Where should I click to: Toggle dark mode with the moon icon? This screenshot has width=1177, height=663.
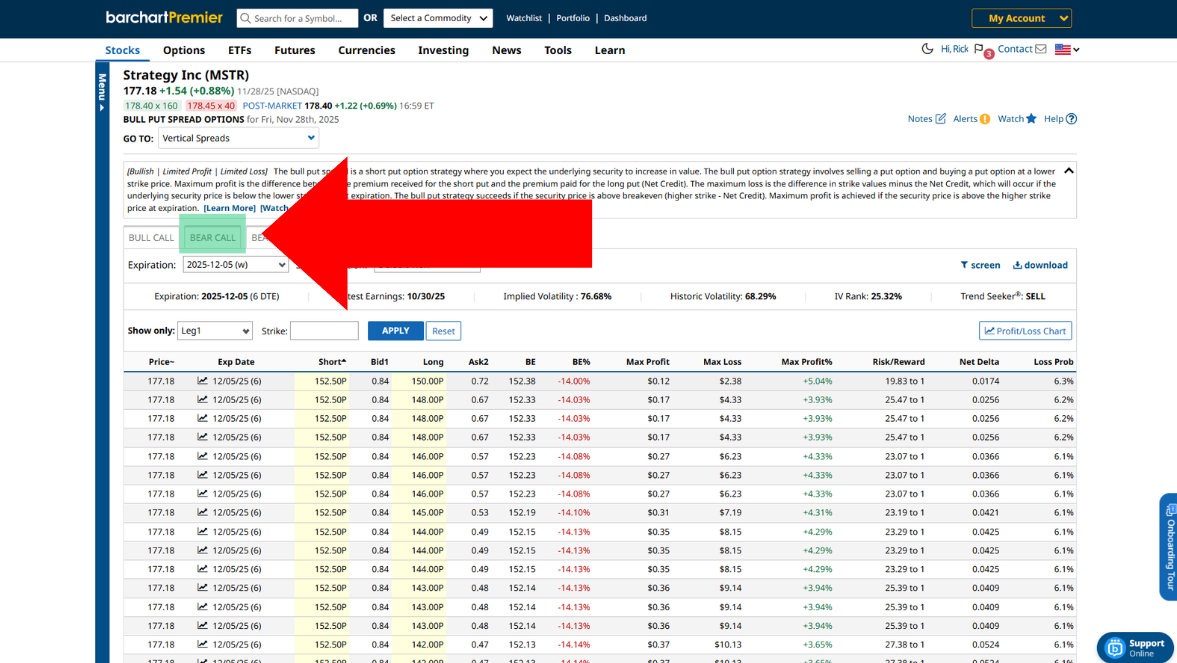(x=927, y=49)
